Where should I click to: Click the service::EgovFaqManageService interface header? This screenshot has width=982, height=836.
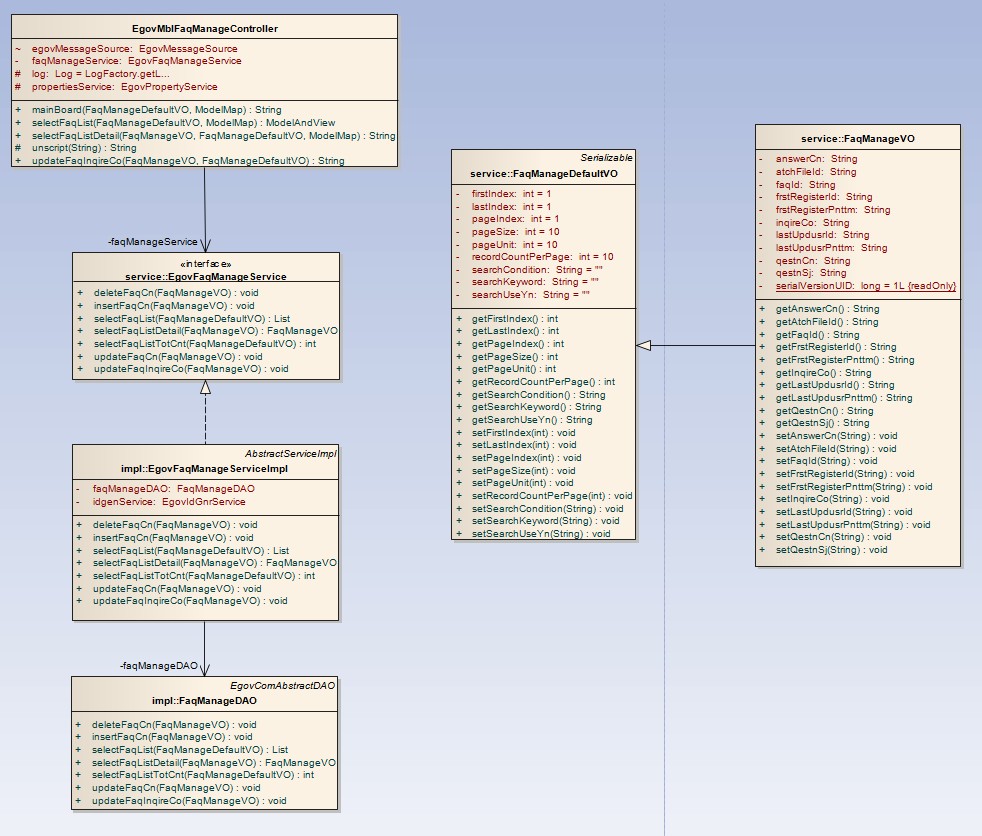click(206, 276)
